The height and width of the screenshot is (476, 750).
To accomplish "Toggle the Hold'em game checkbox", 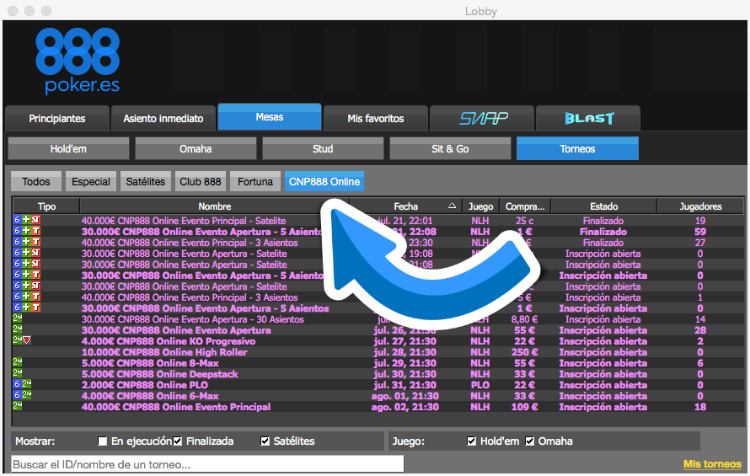I will point(472,441).
